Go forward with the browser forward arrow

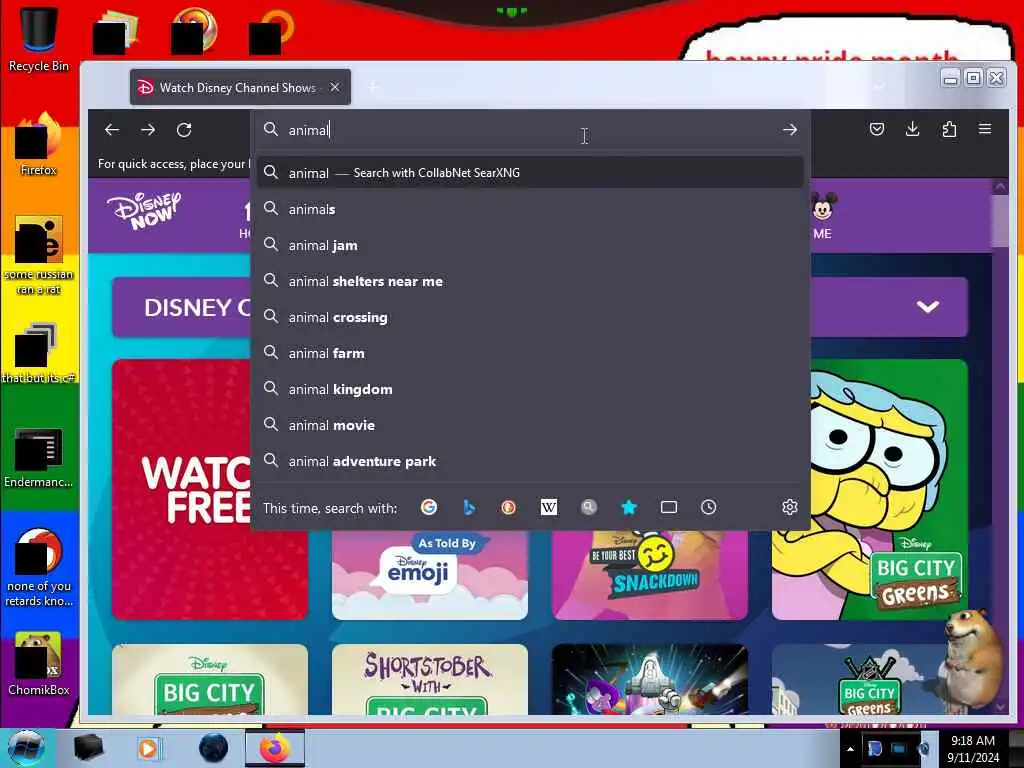(148, 129)
